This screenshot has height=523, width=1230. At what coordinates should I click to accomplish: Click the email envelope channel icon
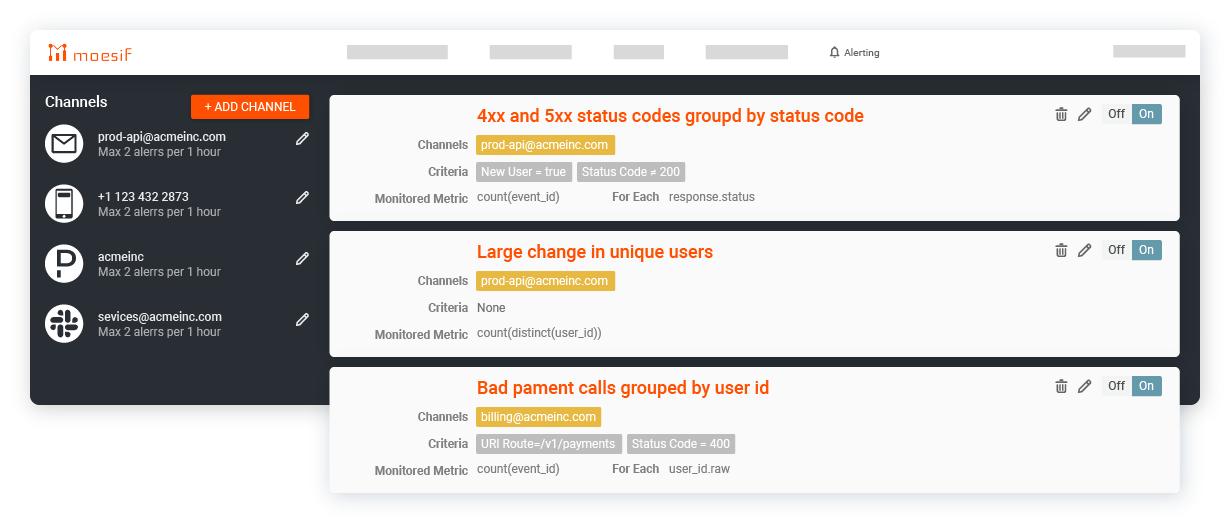coord(64,144)
